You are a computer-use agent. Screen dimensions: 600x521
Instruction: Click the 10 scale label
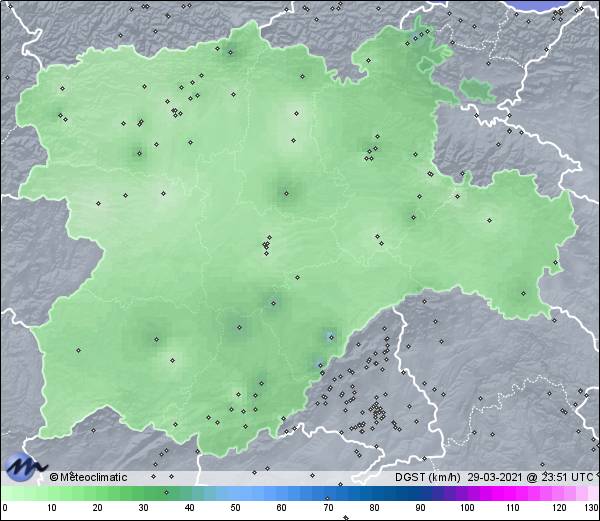coord(52,508)
